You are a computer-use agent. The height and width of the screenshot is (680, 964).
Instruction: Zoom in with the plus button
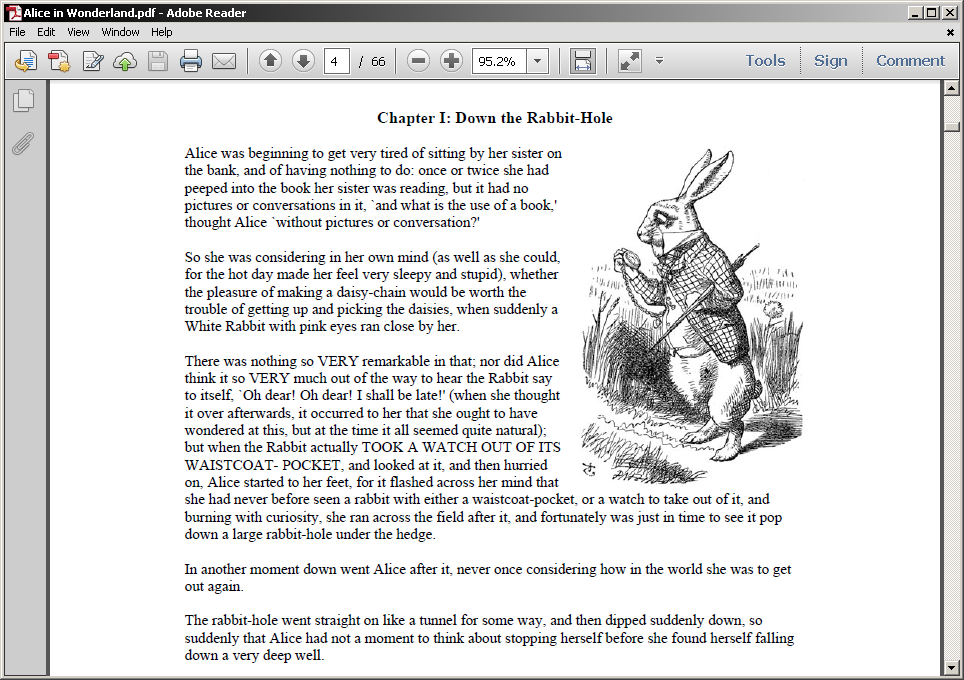pos(451,60)
